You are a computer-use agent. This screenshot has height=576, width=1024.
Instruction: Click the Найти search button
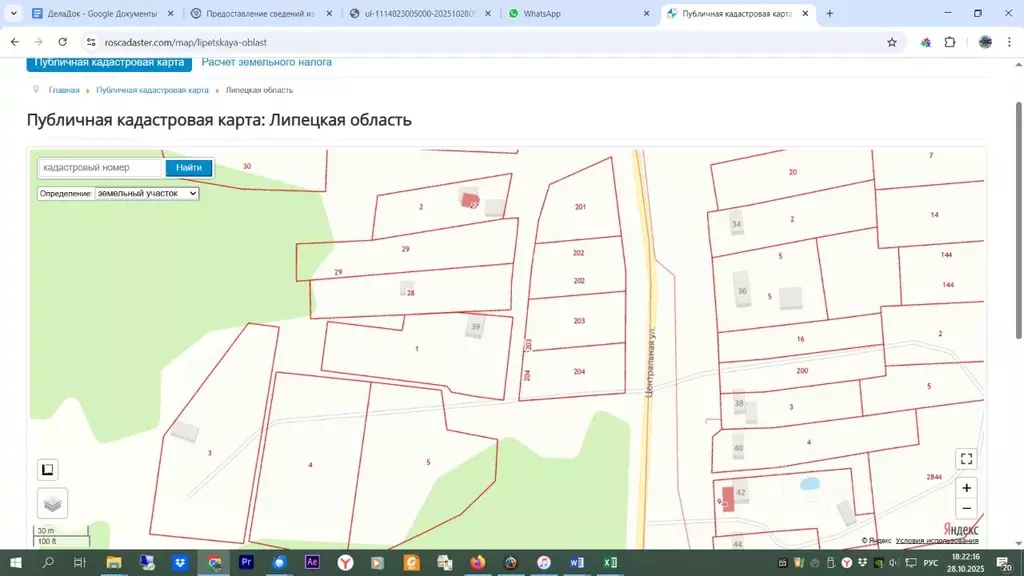pos(189,168)
